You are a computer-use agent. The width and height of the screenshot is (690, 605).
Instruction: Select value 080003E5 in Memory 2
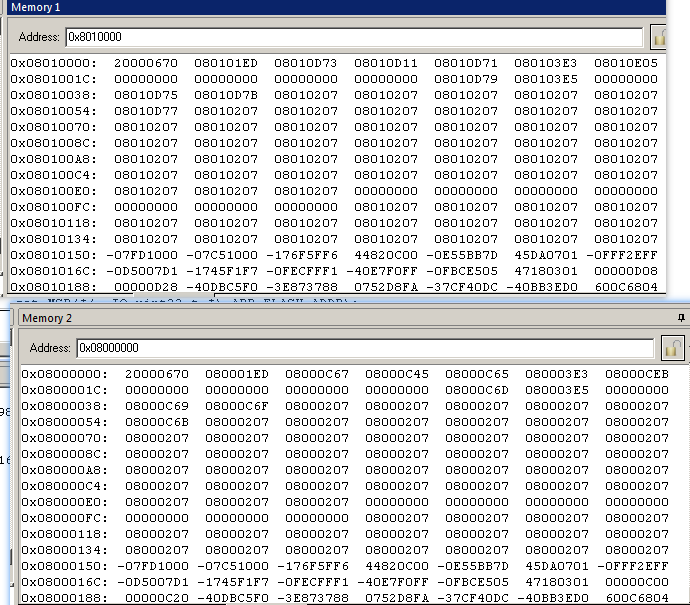(x=557, y=390)
